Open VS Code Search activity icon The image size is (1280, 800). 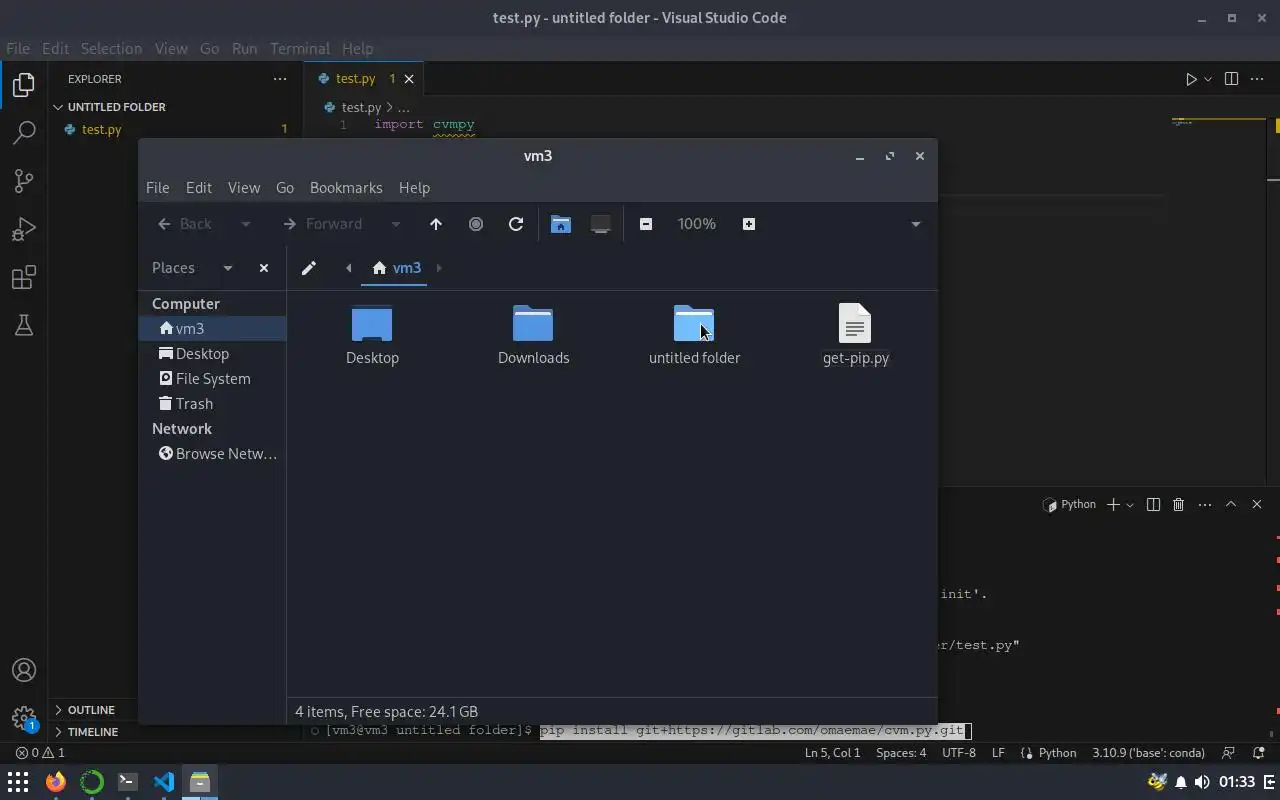pos(24,132)
